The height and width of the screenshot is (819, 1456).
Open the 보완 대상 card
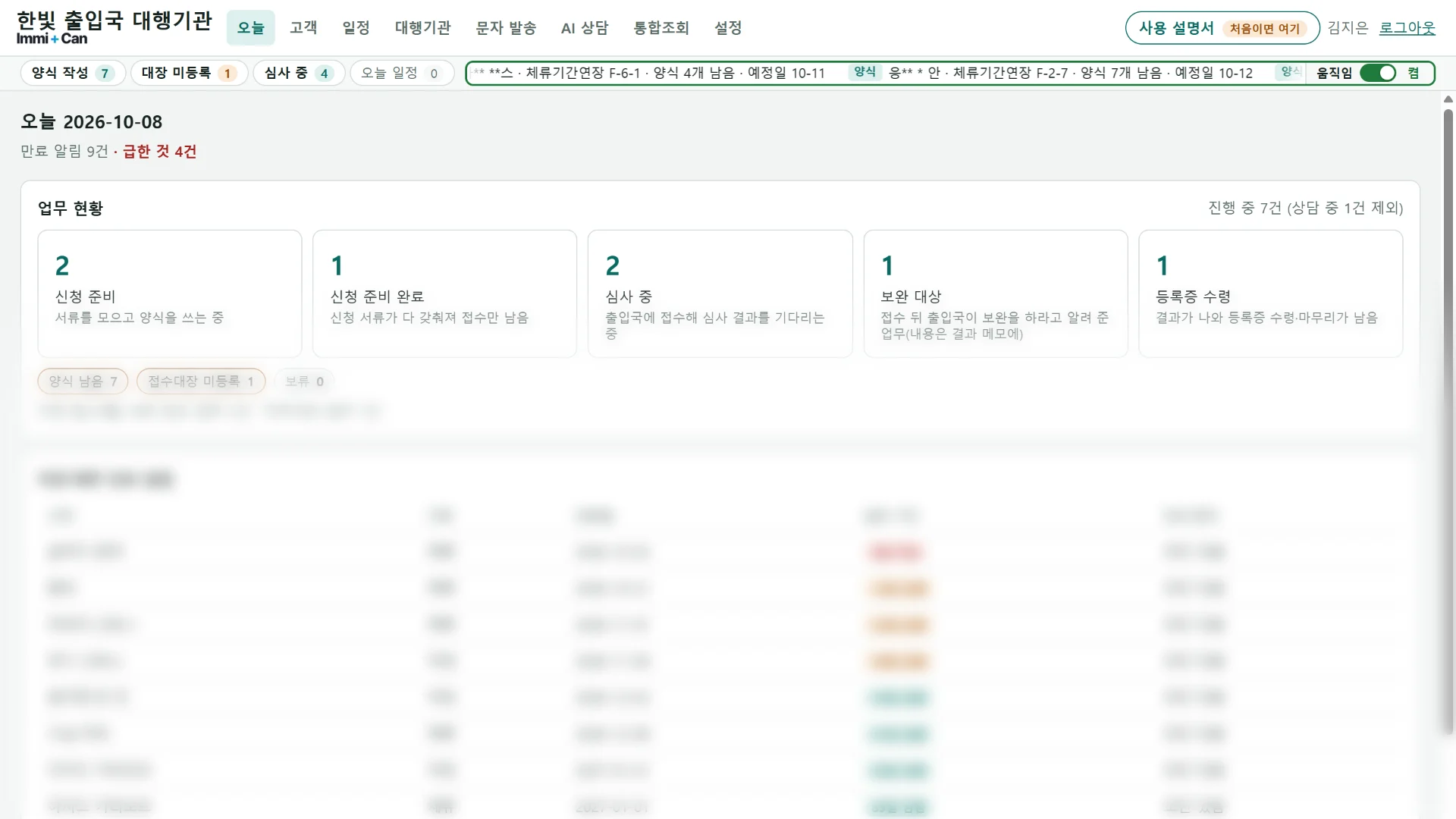[996, 293]
